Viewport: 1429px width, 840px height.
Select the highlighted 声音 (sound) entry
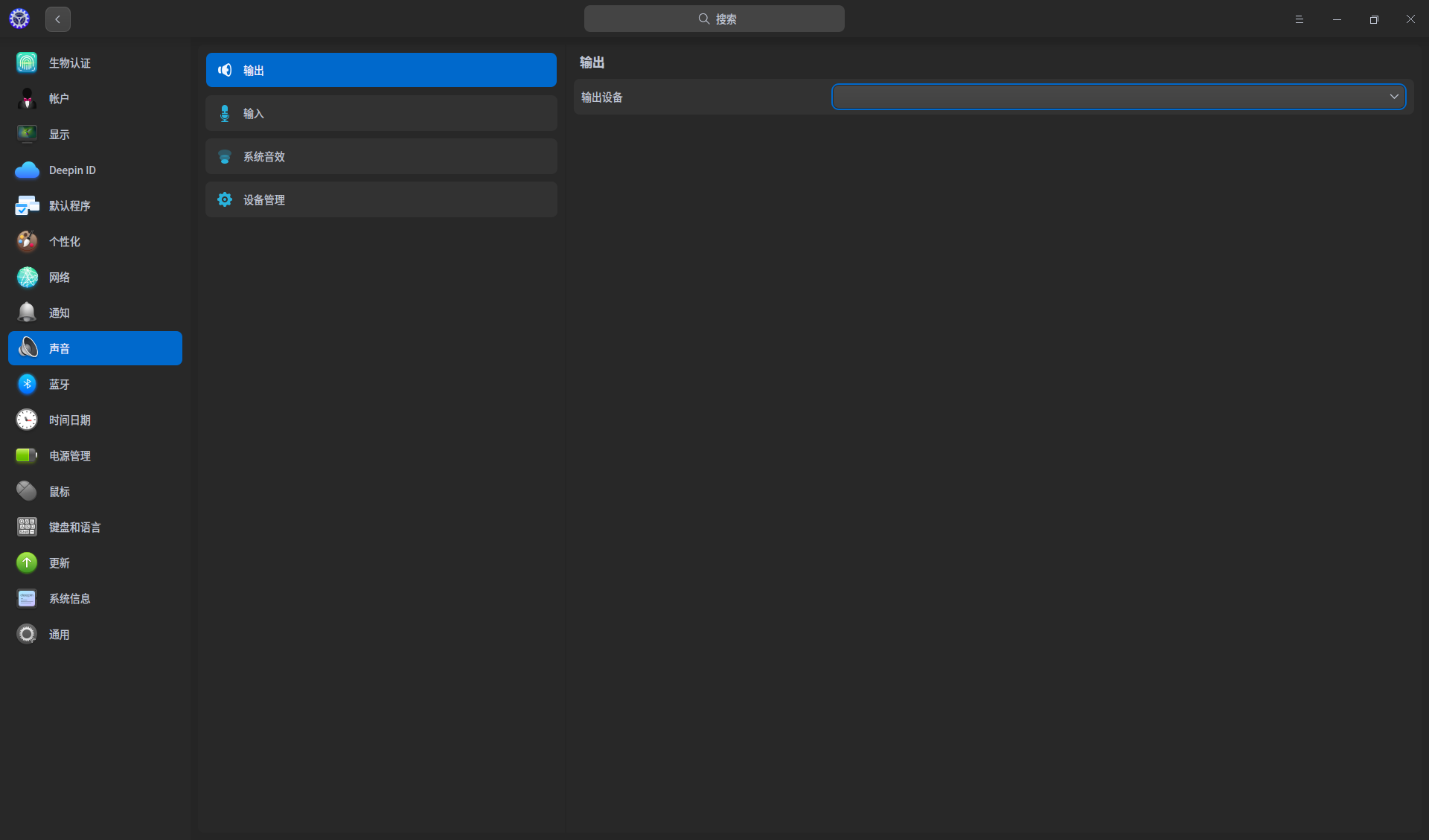(95, 347)
